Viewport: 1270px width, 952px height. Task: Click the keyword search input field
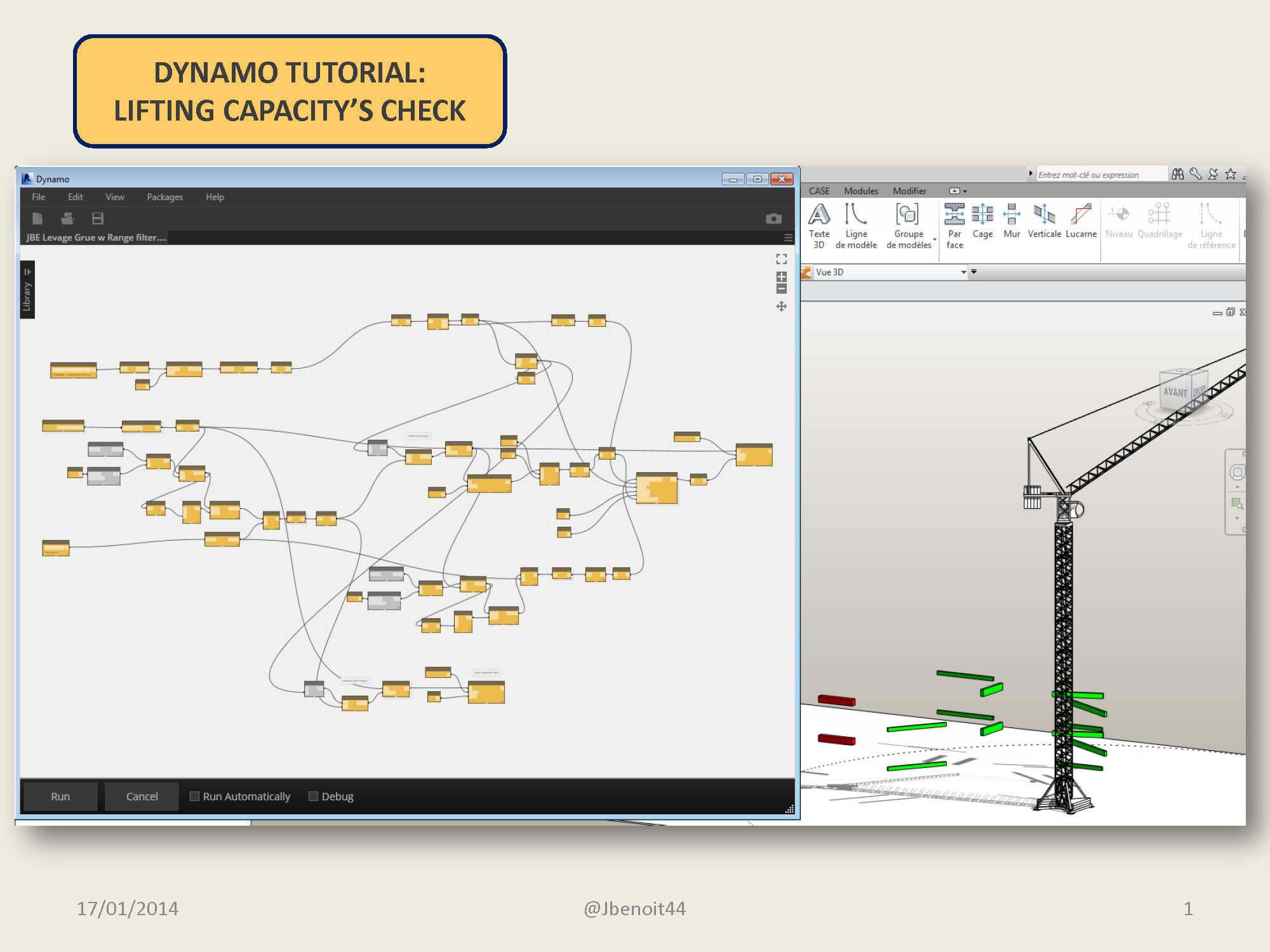(1101, 175)
